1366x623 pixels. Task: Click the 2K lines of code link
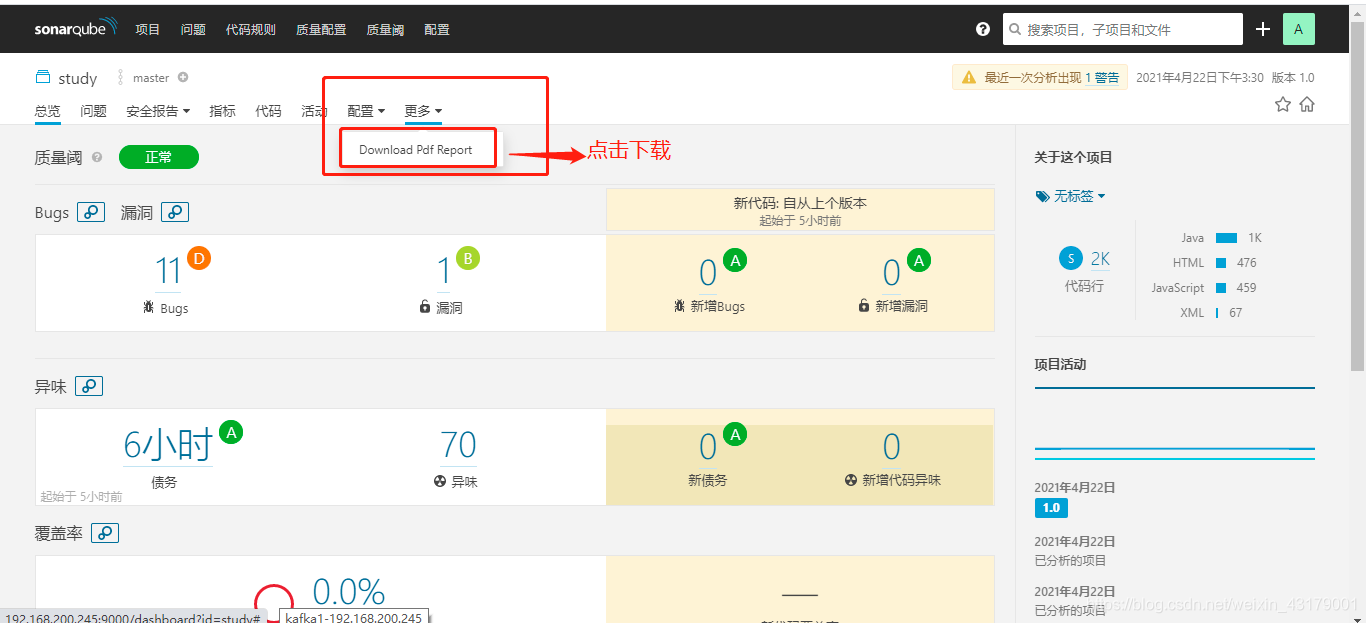click(x=1100, y=259)
